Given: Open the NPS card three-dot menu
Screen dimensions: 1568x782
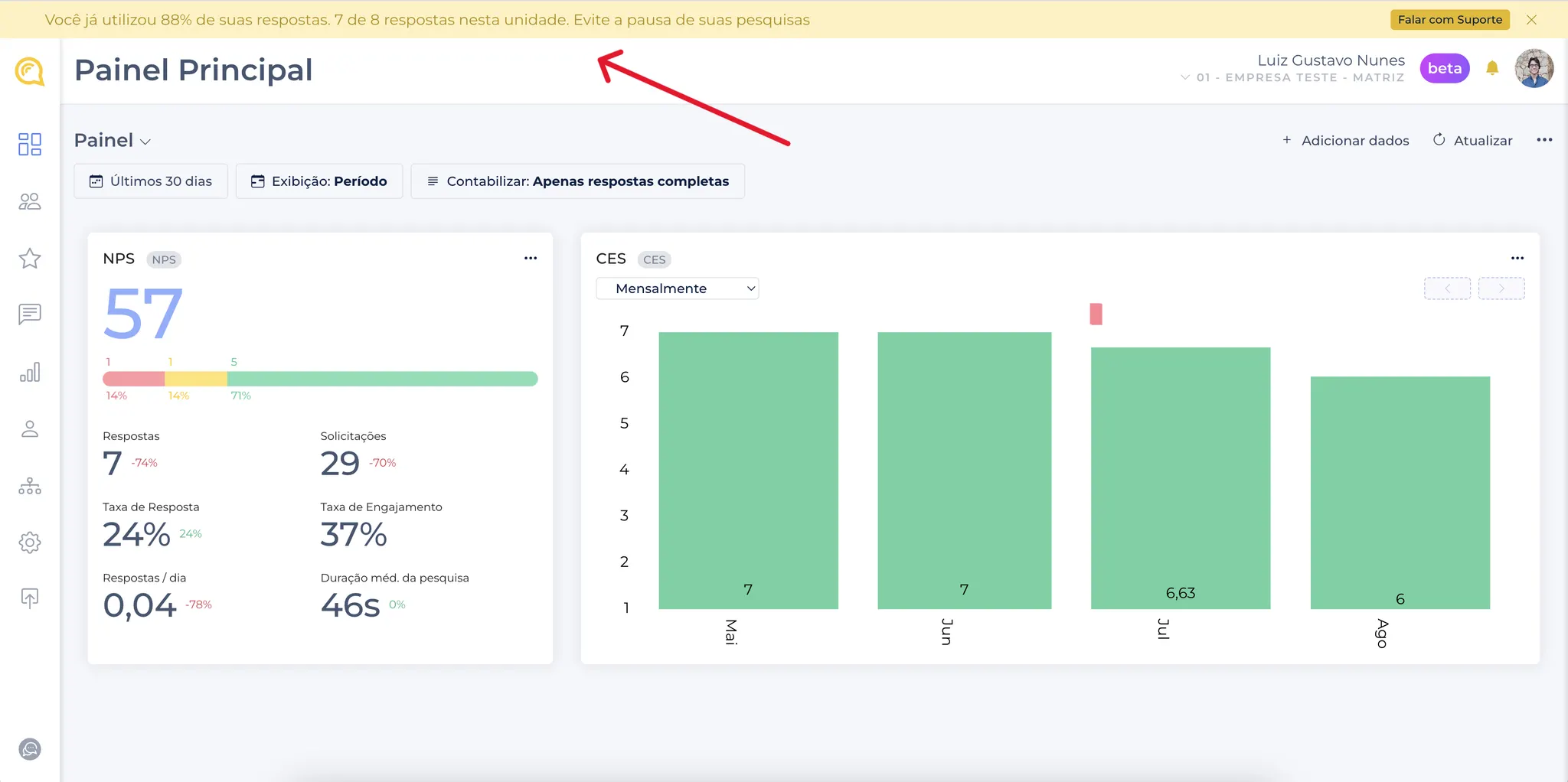Looking at the screenshot, I should [531, 259].
